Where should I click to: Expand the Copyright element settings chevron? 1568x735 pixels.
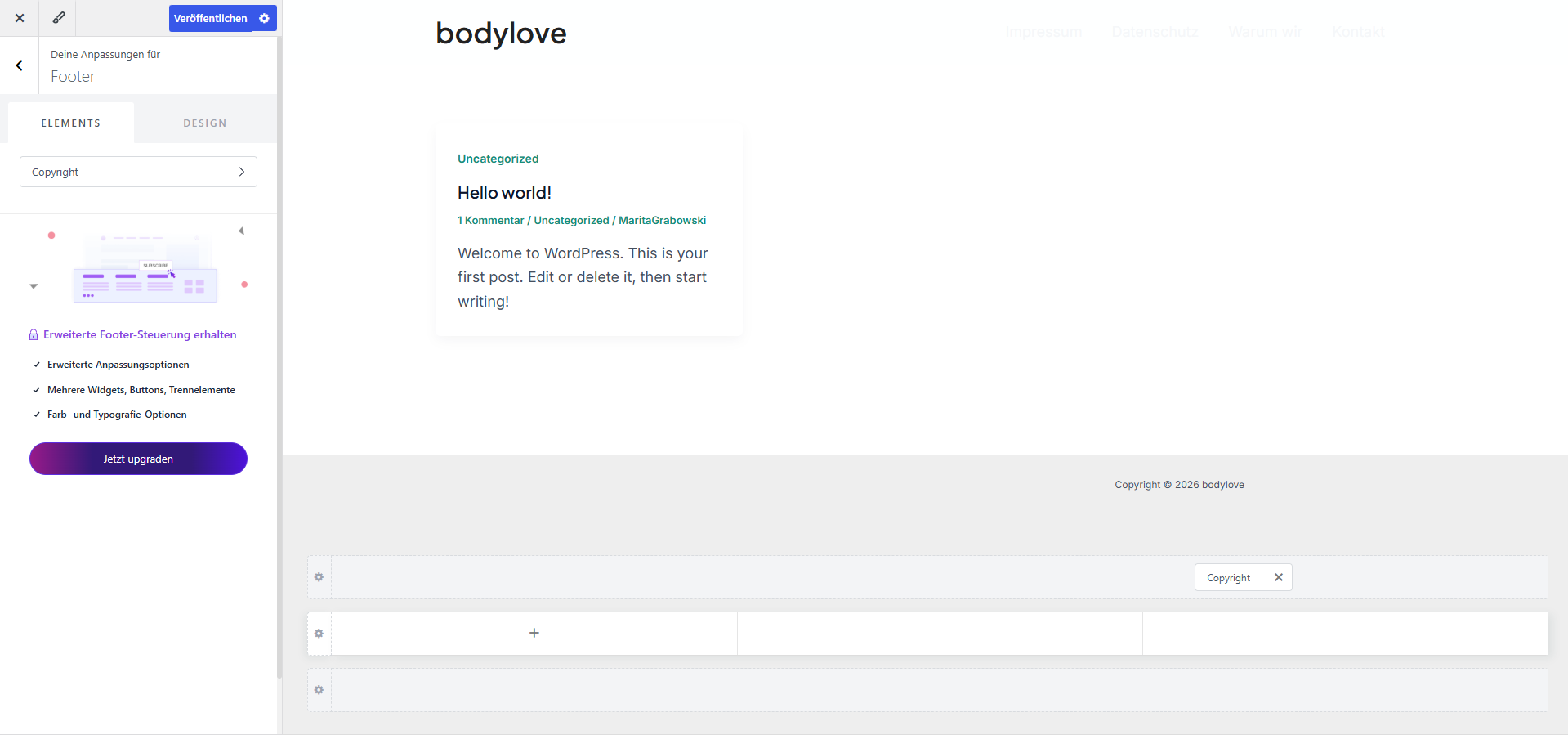tap(242, 172)
